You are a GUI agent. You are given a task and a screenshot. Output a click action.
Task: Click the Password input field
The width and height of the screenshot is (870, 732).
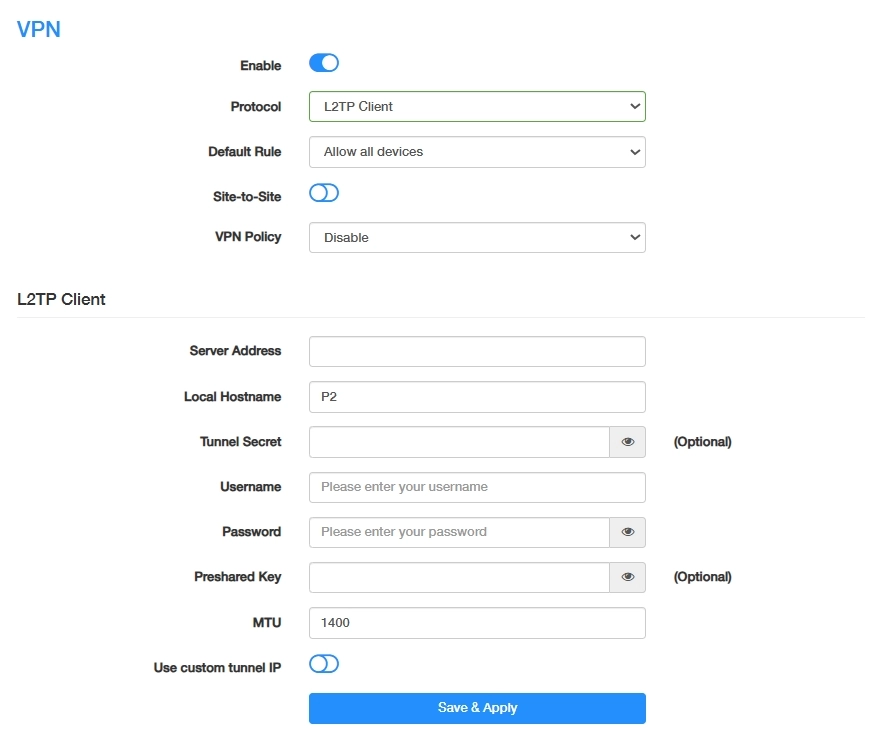point(459,532)
